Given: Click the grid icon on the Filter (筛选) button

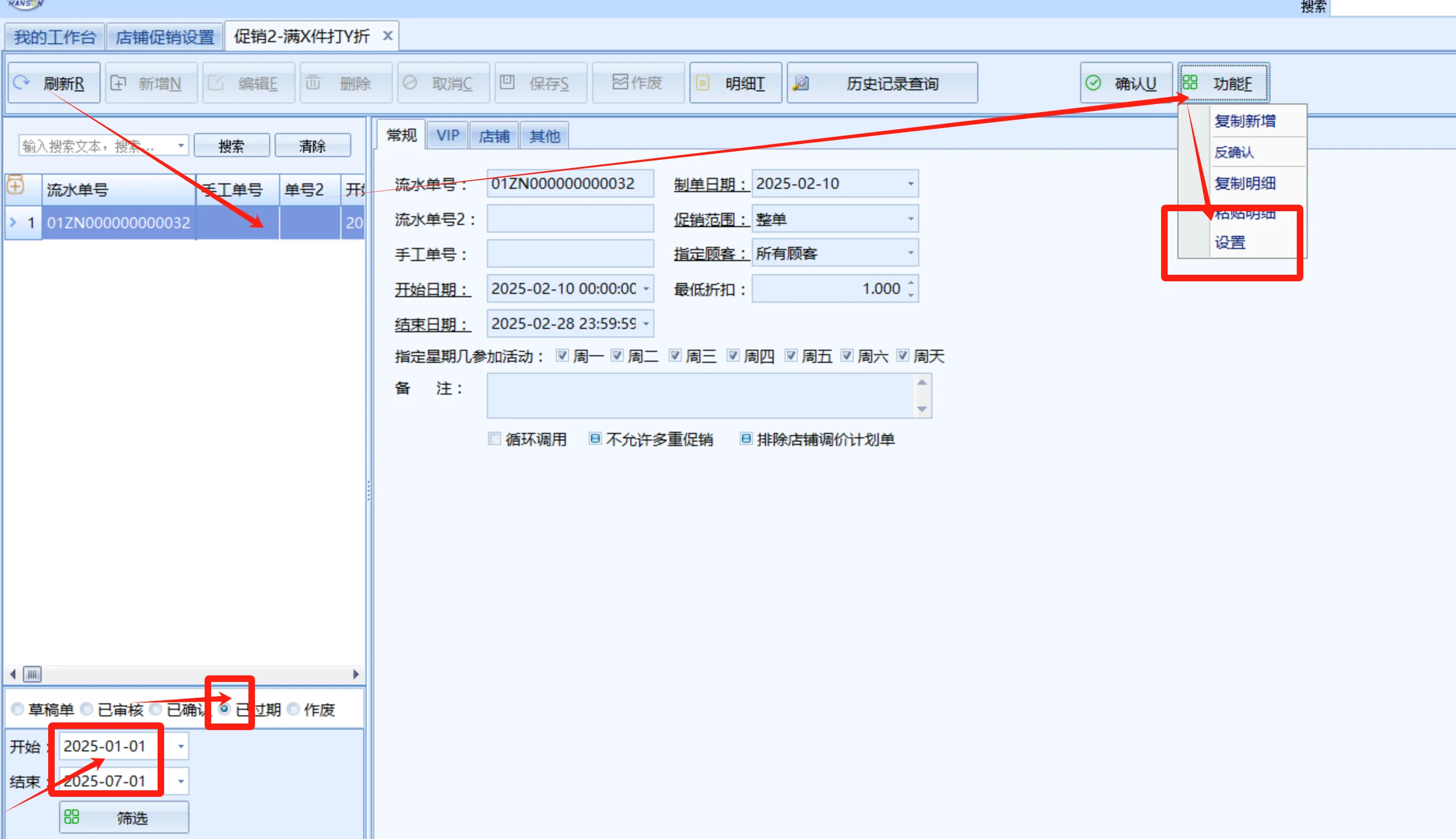Looking at the screenshot, I should 72,817.
